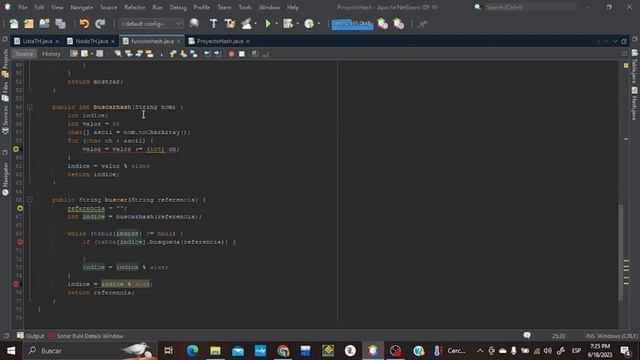Viewport: 640px width, 360px height.
Task: Open the File menu
Action: click(23, 7)
